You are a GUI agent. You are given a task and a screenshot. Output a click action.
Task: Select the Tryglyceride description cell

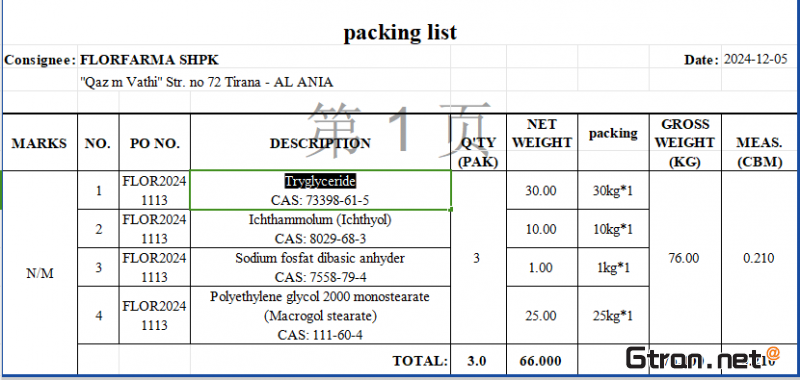320,190
